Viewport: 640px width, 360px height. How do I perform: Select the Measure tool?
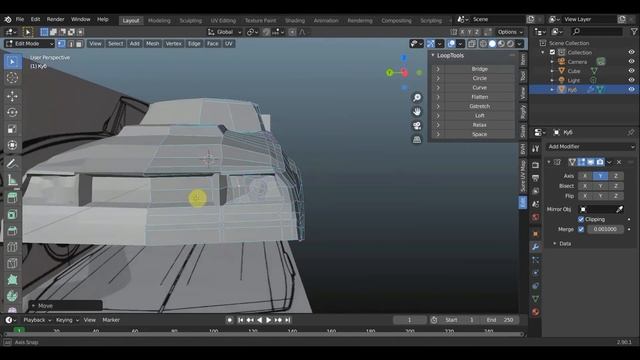pyautogui.click(x=12, y=180)
